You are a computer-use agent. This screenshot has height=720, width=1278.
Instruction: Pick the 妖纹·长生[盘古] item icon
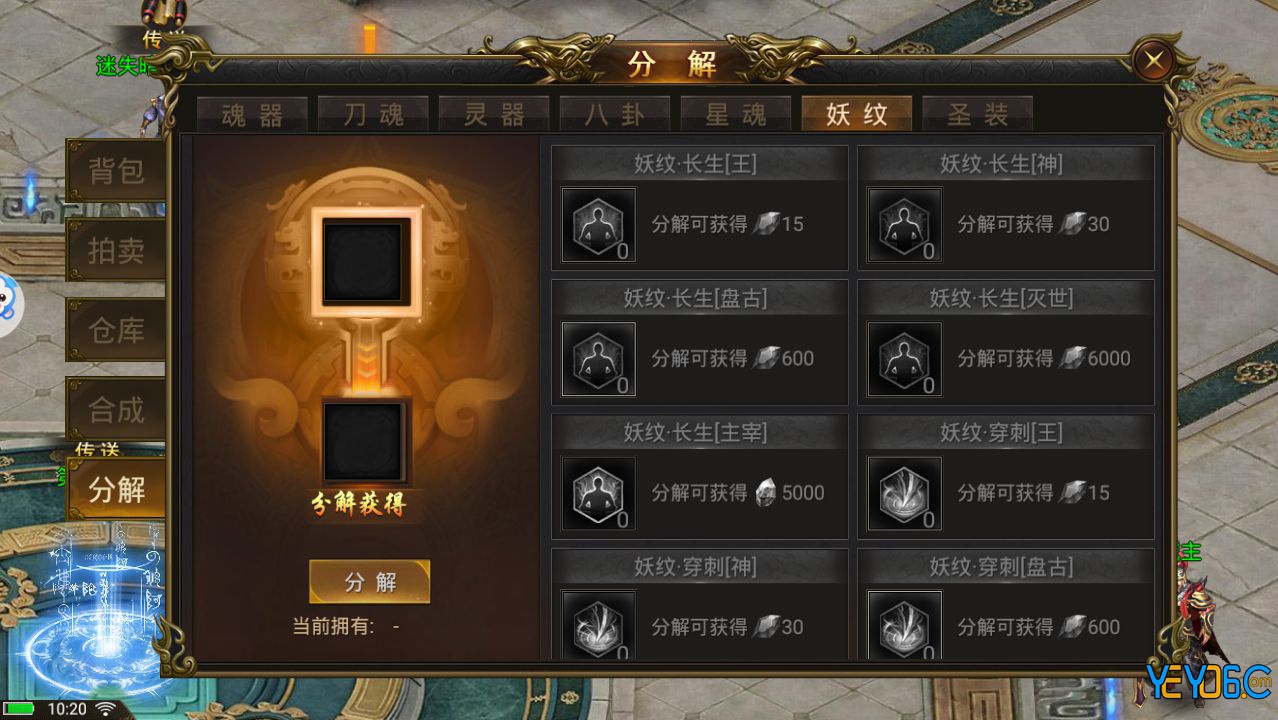coord(598,359)
